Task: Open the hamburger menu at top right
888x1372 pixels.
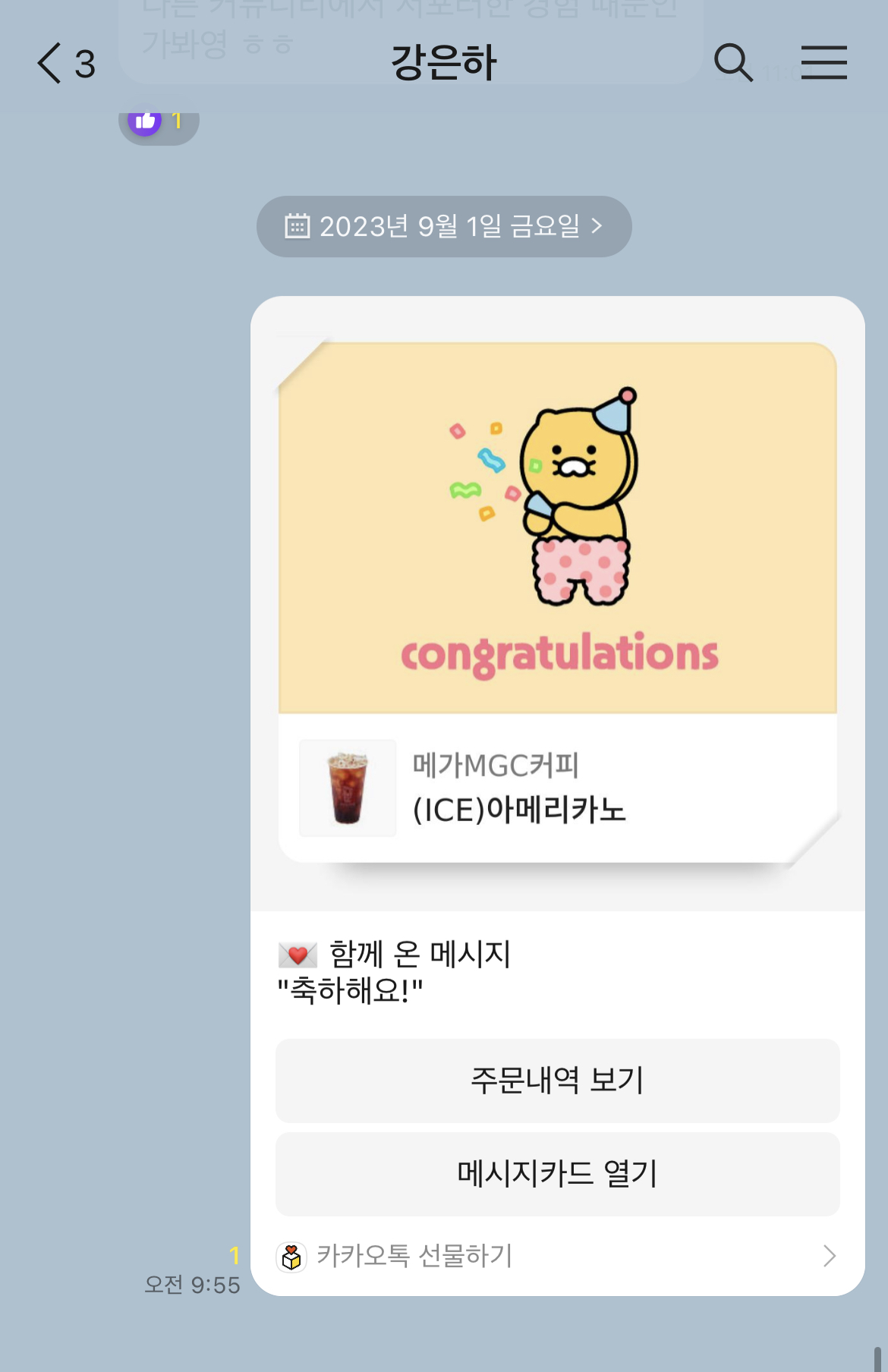Action: coord(824,62)
